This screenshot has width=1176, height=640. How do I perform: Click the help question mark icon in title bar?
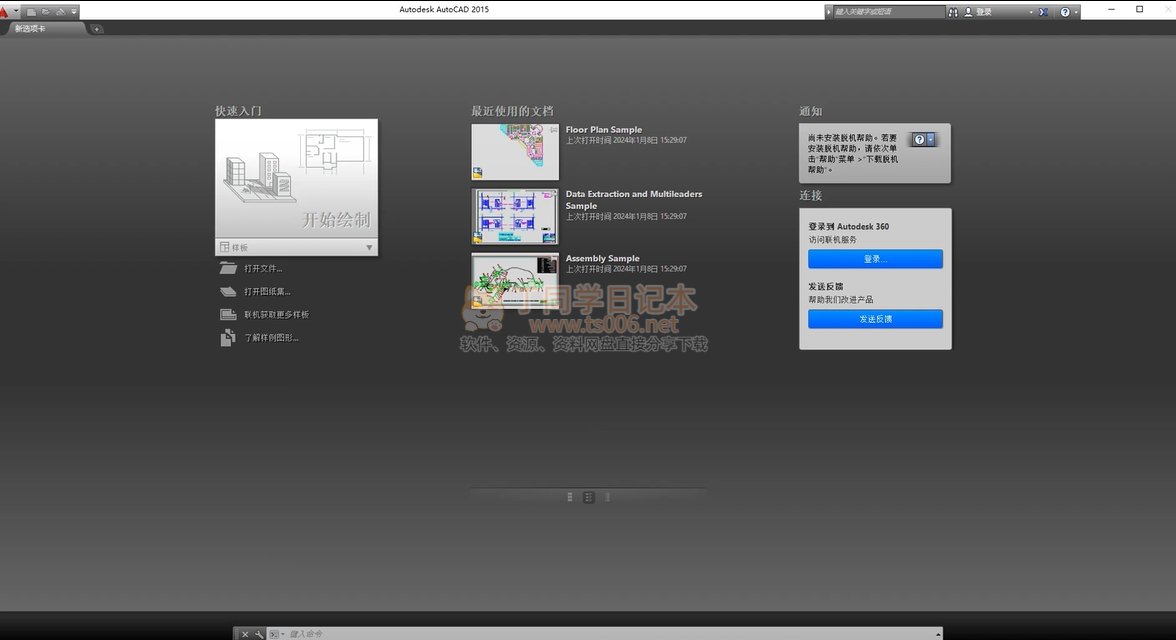tap(1065, 12)
